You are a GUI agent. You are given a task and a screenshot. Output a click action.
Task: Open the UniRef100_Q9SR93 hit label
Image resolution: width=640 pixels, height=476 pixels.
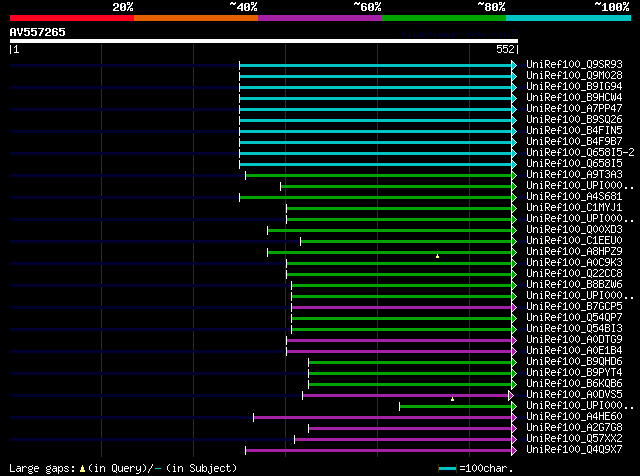[574, 65]
